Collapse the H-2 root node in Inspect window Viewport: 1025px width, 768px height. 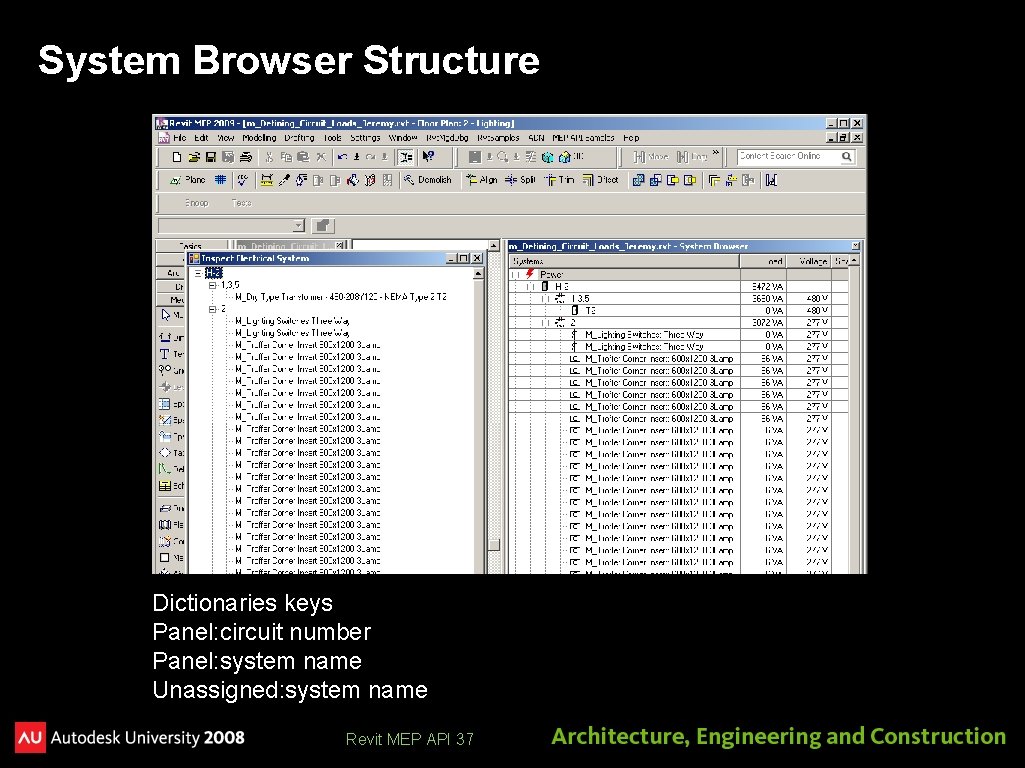pyautogui.click(x=199, y=273)
